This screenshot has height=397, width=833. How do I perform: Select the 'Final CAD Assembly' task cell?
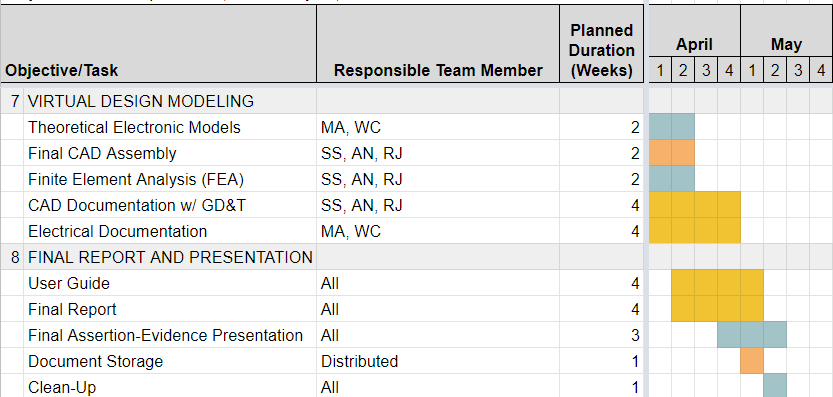pyautogui.click(x=170, y=153)
